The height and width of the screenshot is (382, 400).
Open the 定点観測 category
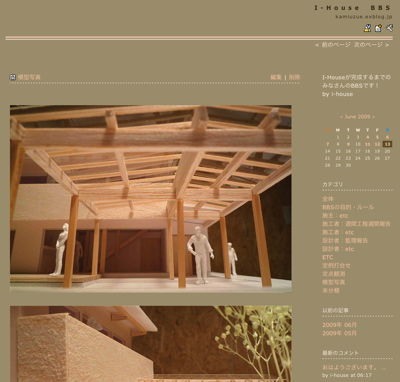point(334,274)
